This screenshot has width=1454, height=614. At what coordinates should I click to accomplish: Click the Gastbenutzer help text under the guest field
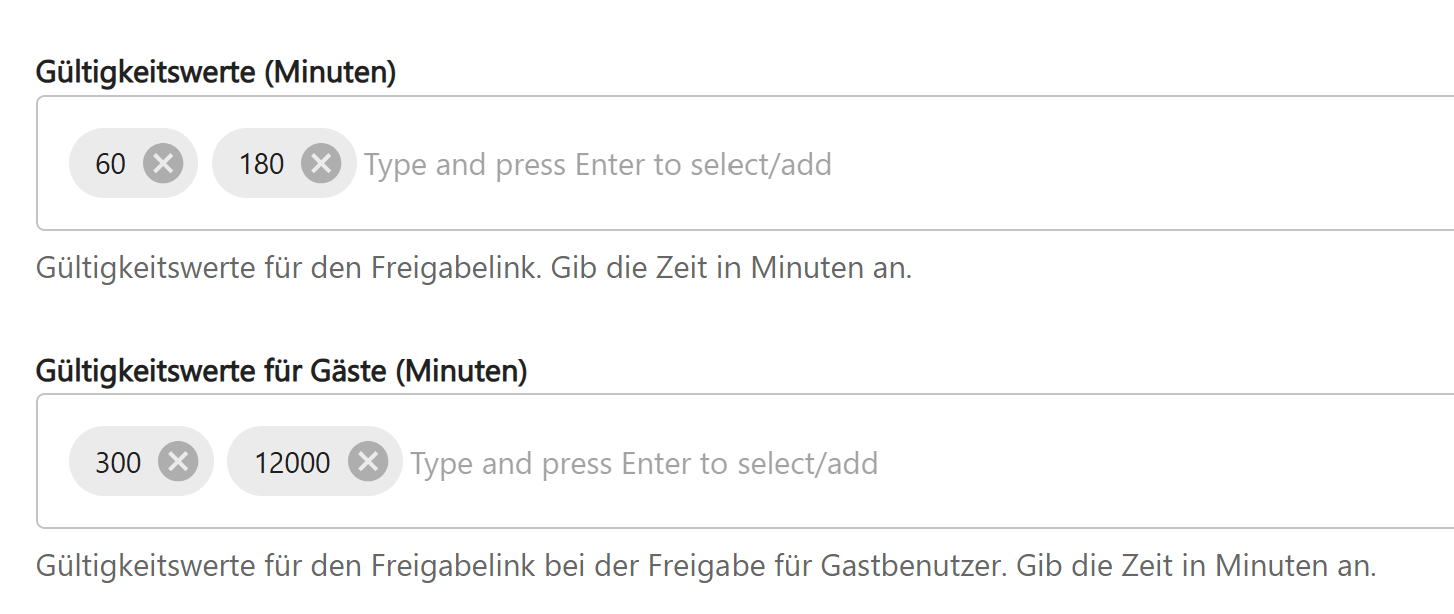point(705,566)
